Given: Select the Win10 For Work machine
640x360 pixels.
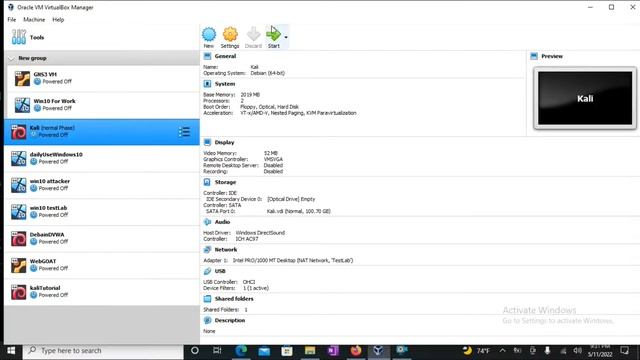Looking at the screenshot, I should click(102, 105).
